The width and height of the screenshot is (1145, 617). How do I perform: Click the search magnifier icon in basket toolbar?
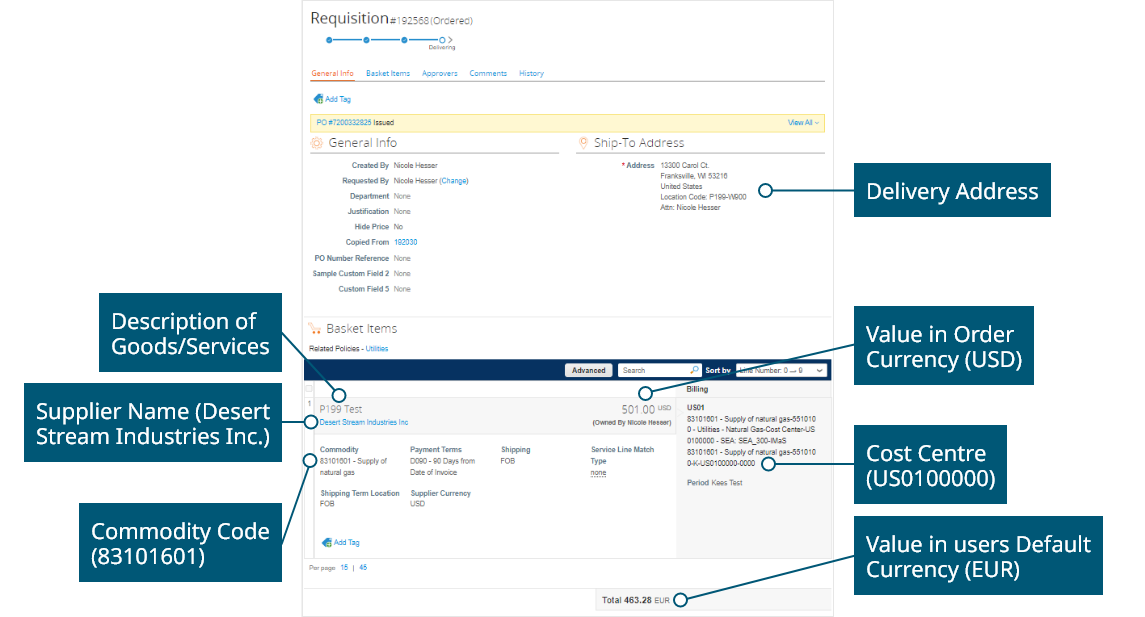tap(695, 370)
